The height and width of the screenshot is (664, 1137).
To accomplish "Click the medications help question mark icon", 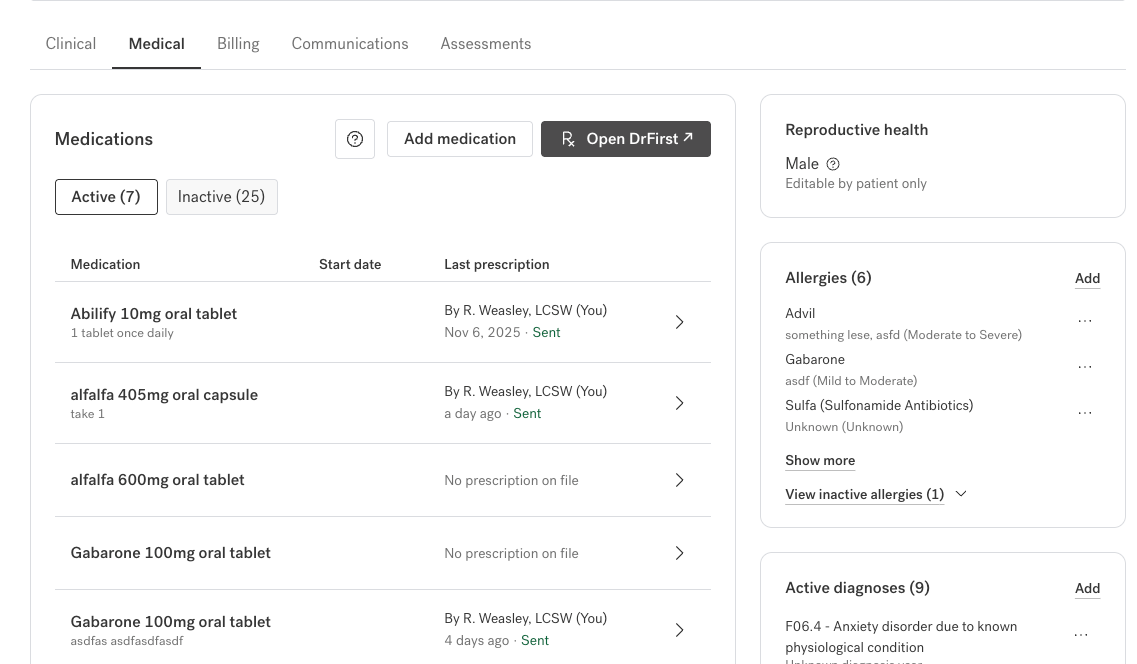I will tap(355, 139).
